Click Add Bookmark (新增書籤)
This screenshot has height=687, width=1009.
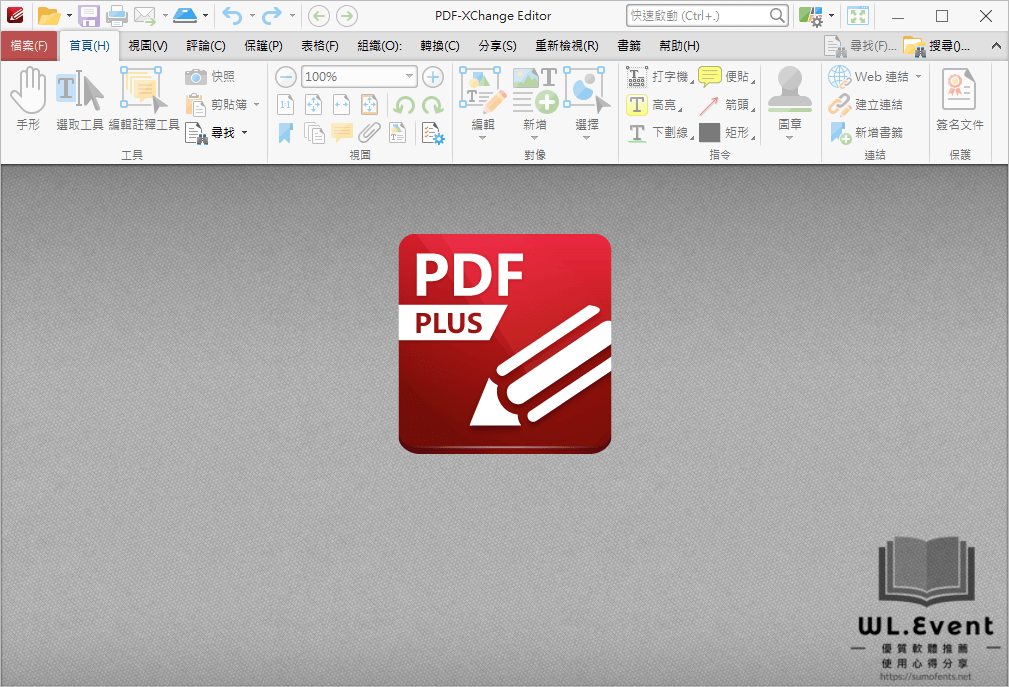coord(866,133)
